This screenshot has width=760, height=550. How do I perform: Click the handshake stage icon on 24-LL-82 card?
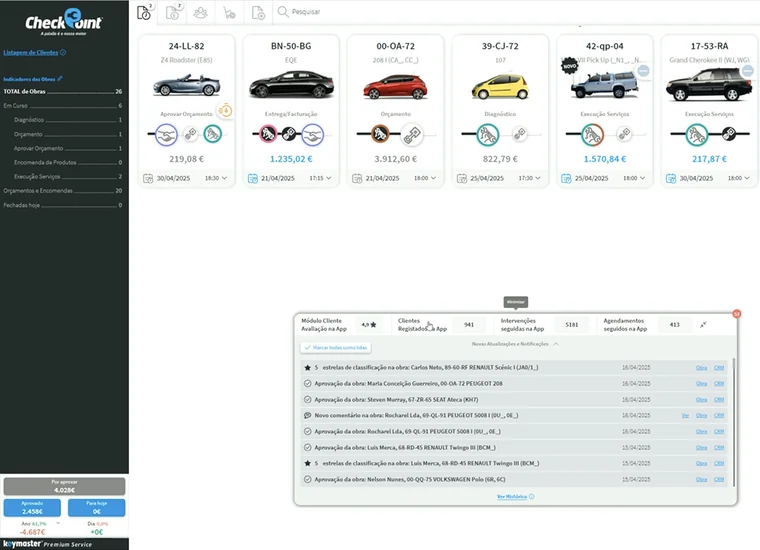pos(166,134)
